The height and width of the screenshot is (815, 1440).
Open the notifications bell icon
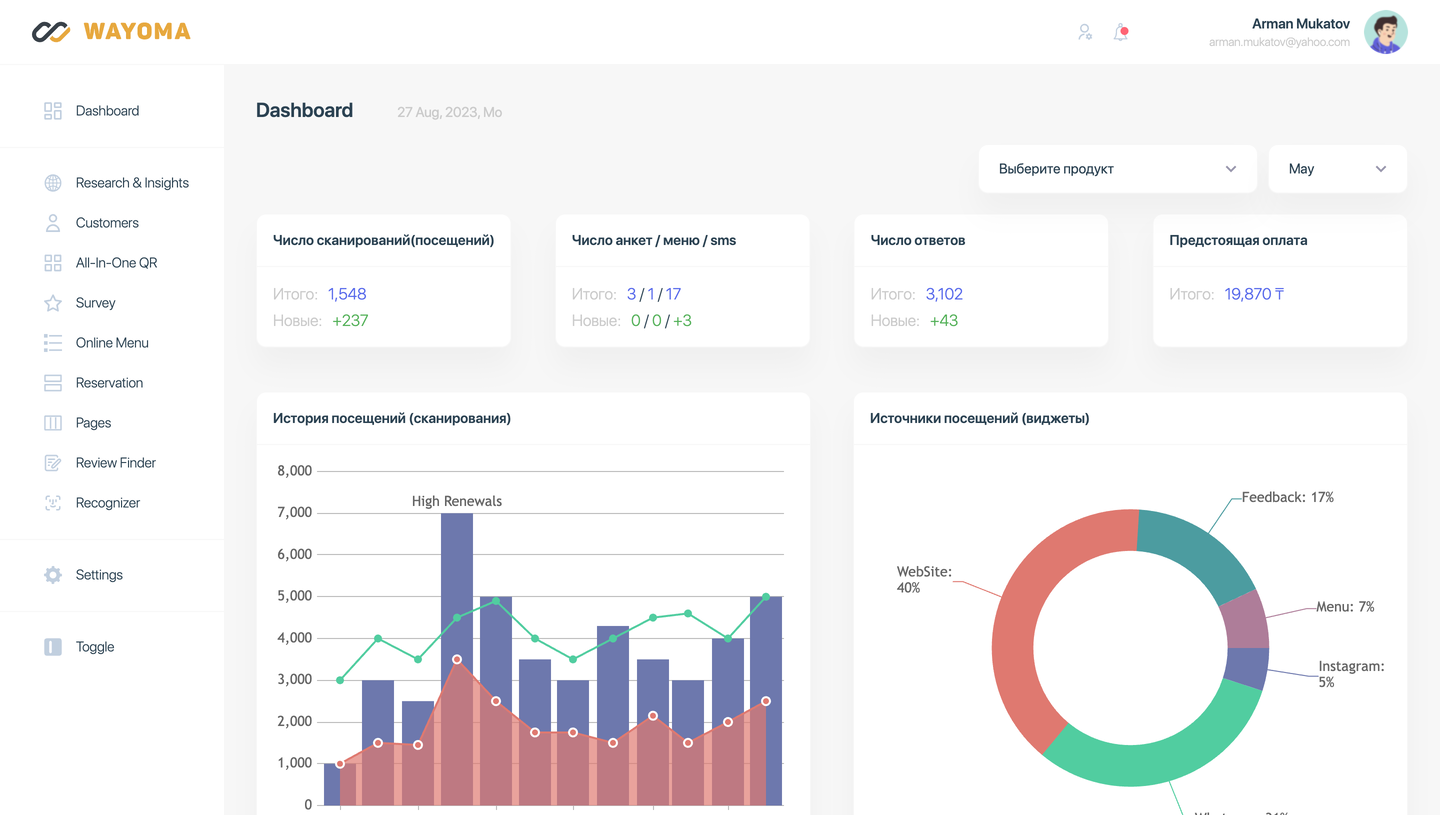point(1121,32)
